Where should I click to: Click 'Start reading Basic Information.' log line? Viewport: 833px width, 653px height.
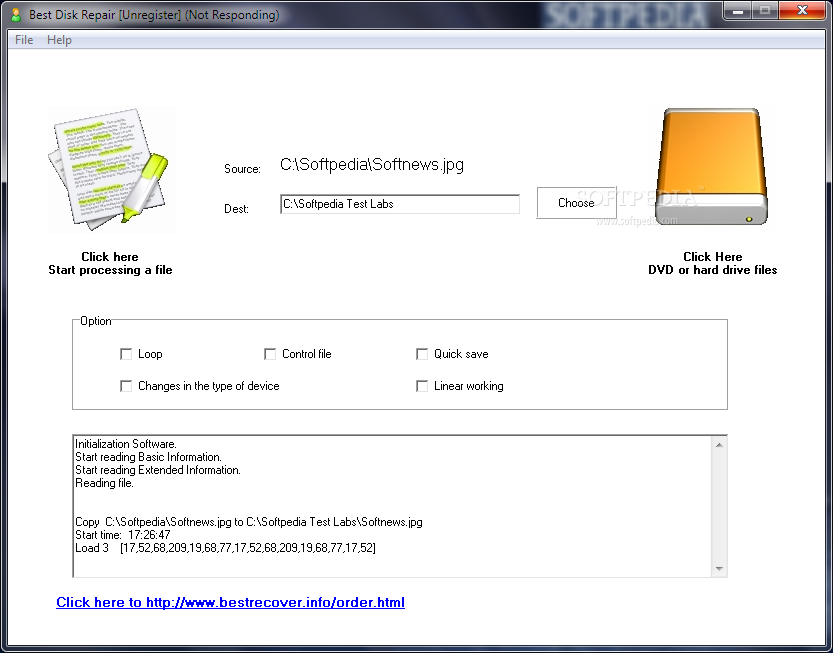[148, 457]
